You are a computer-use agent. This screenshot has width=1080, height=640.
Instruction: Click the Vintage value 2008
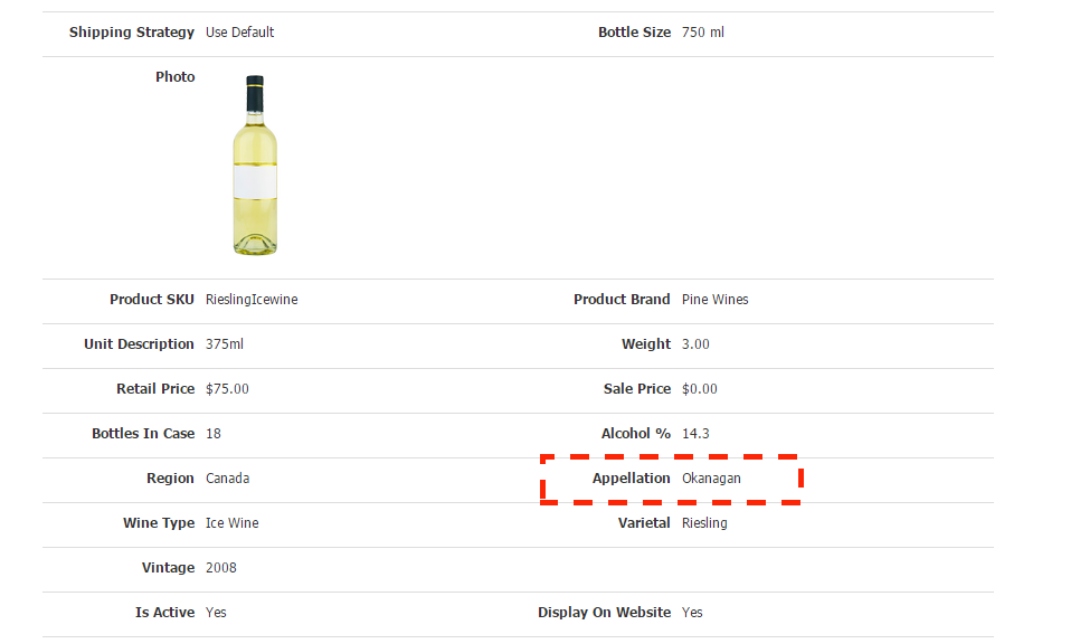(221, 567)
